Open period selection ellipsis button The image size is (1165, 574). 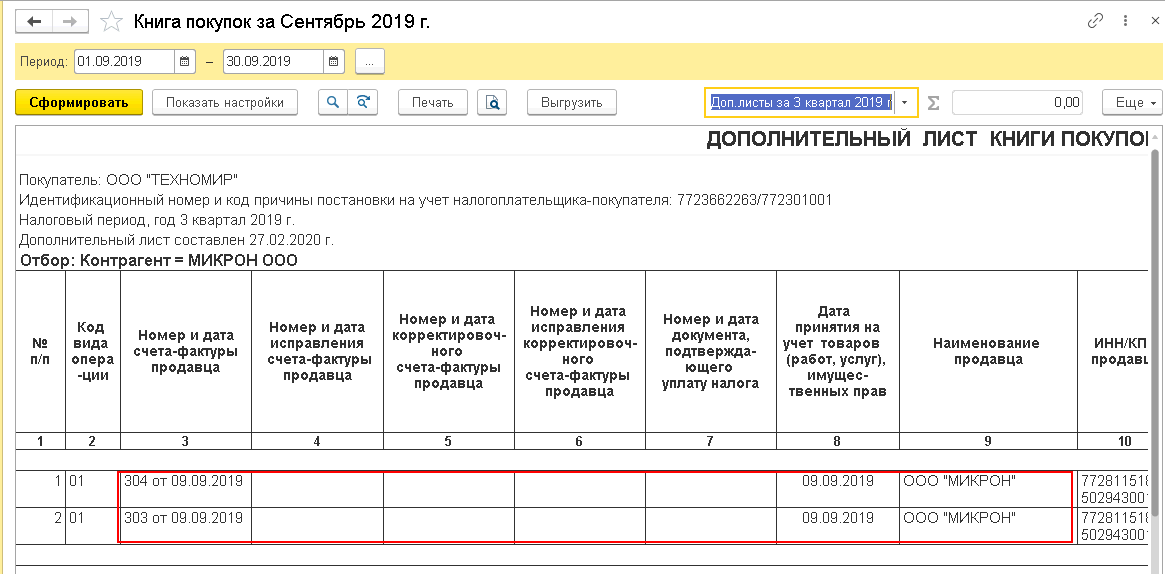pyautogui.click(x=370, y=62)
